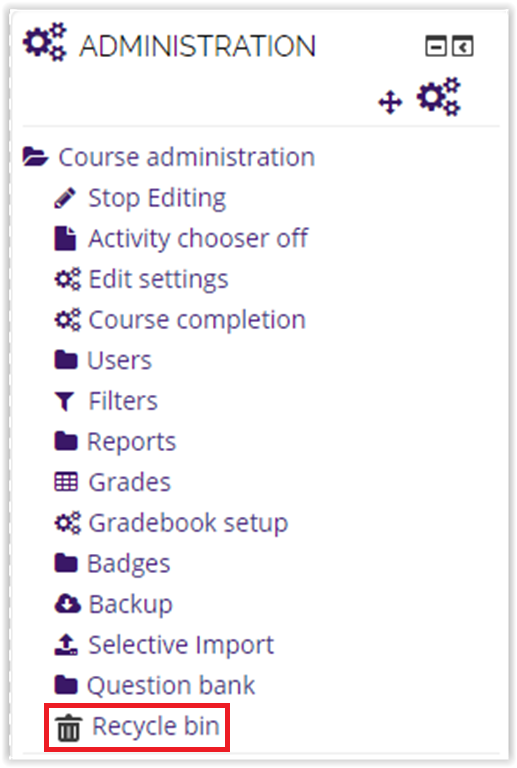Open the Edit settings link

[x=158, y=279]
